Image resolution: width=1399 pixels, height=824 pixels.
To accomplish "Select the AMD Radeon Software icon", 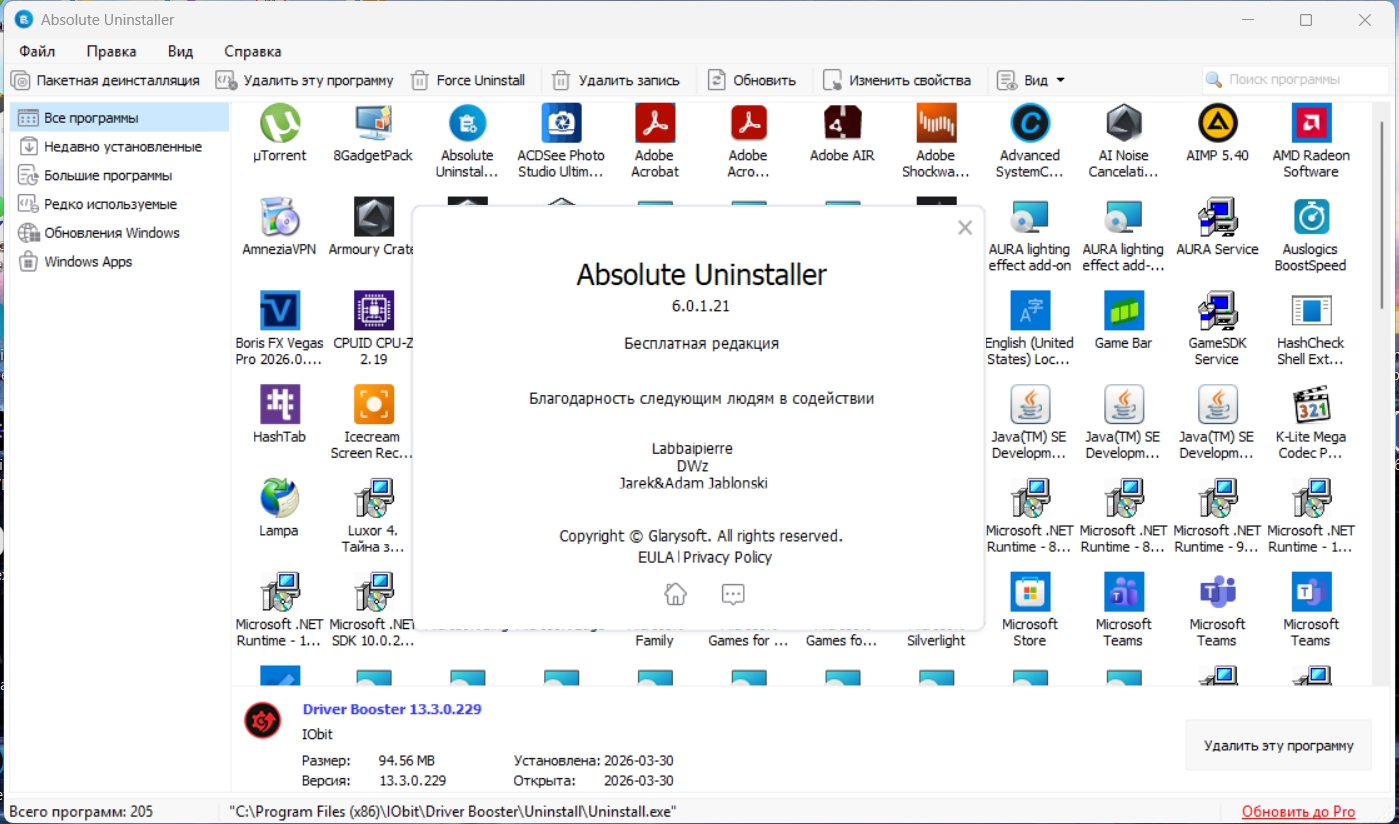I will click(x=1311, y=124).
